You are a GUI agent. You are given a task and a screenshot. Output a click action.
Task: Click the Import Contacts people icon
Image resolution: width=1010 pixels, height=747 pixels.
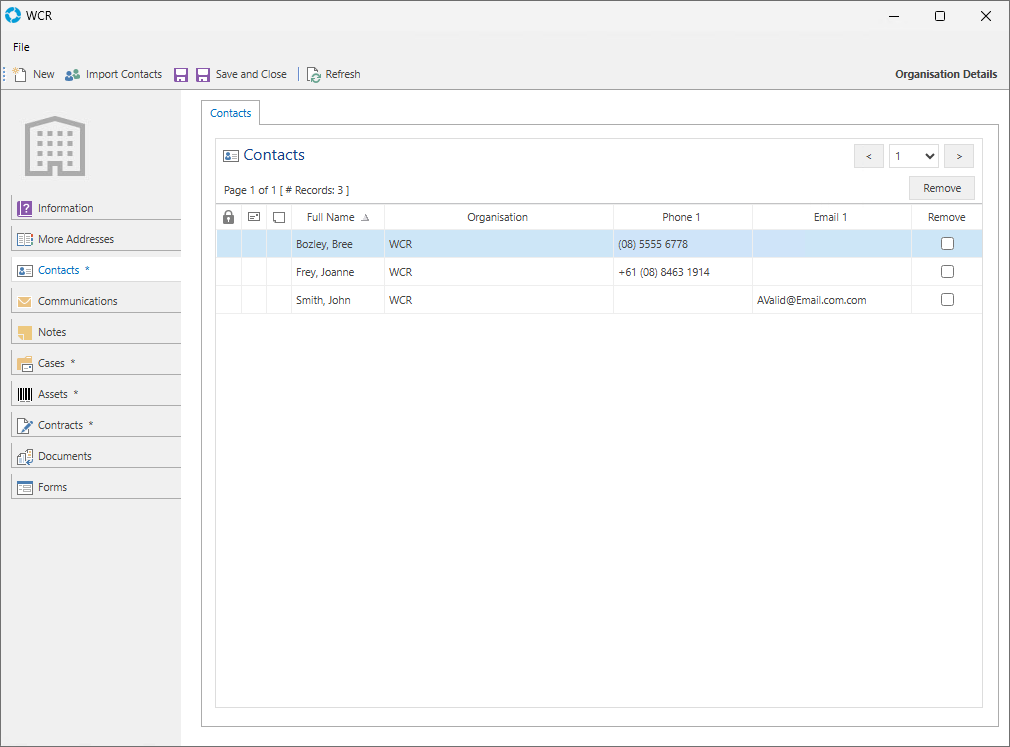tap(72, 74)
